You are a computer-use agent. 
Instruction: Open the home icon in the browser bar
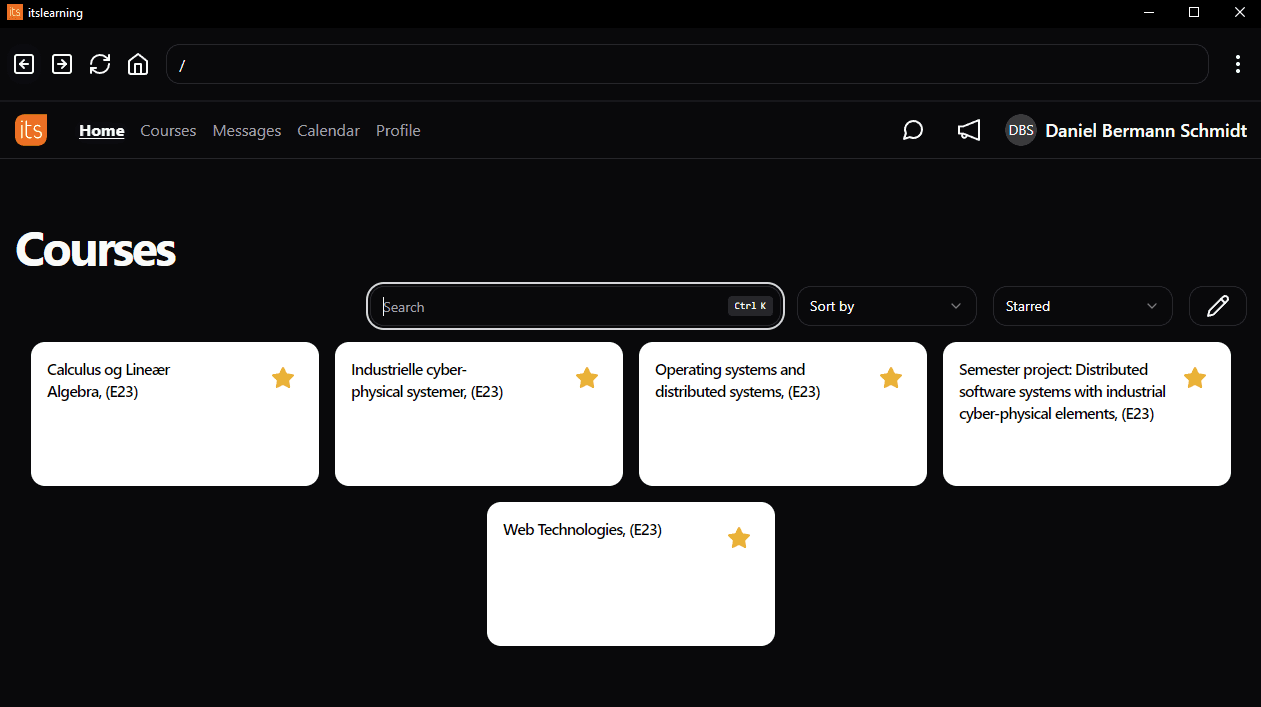[138, 64]
